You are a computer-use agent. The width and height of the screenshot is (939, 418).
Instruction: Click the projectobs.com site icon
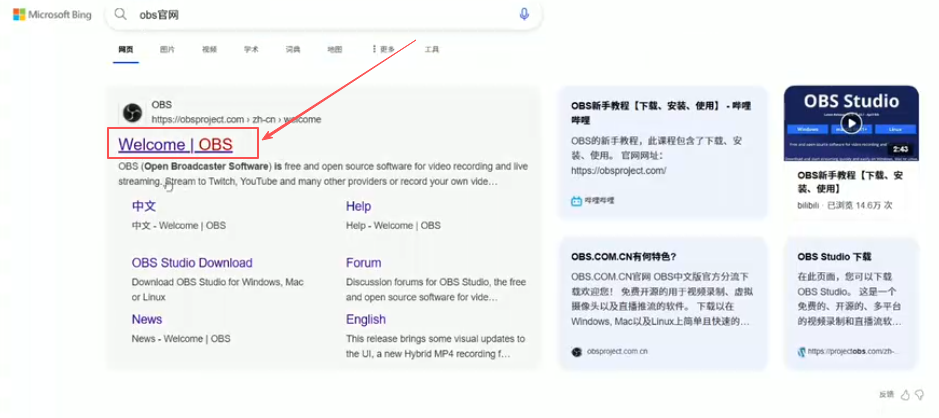coord(802,352)
